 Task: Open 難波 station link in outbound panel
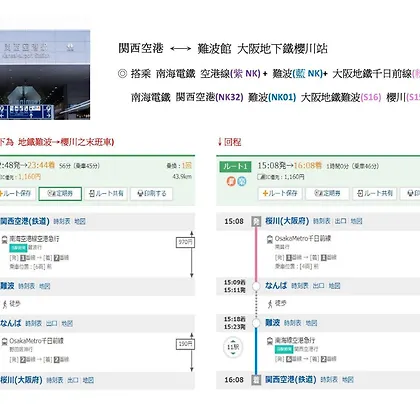tap(7, 286)
